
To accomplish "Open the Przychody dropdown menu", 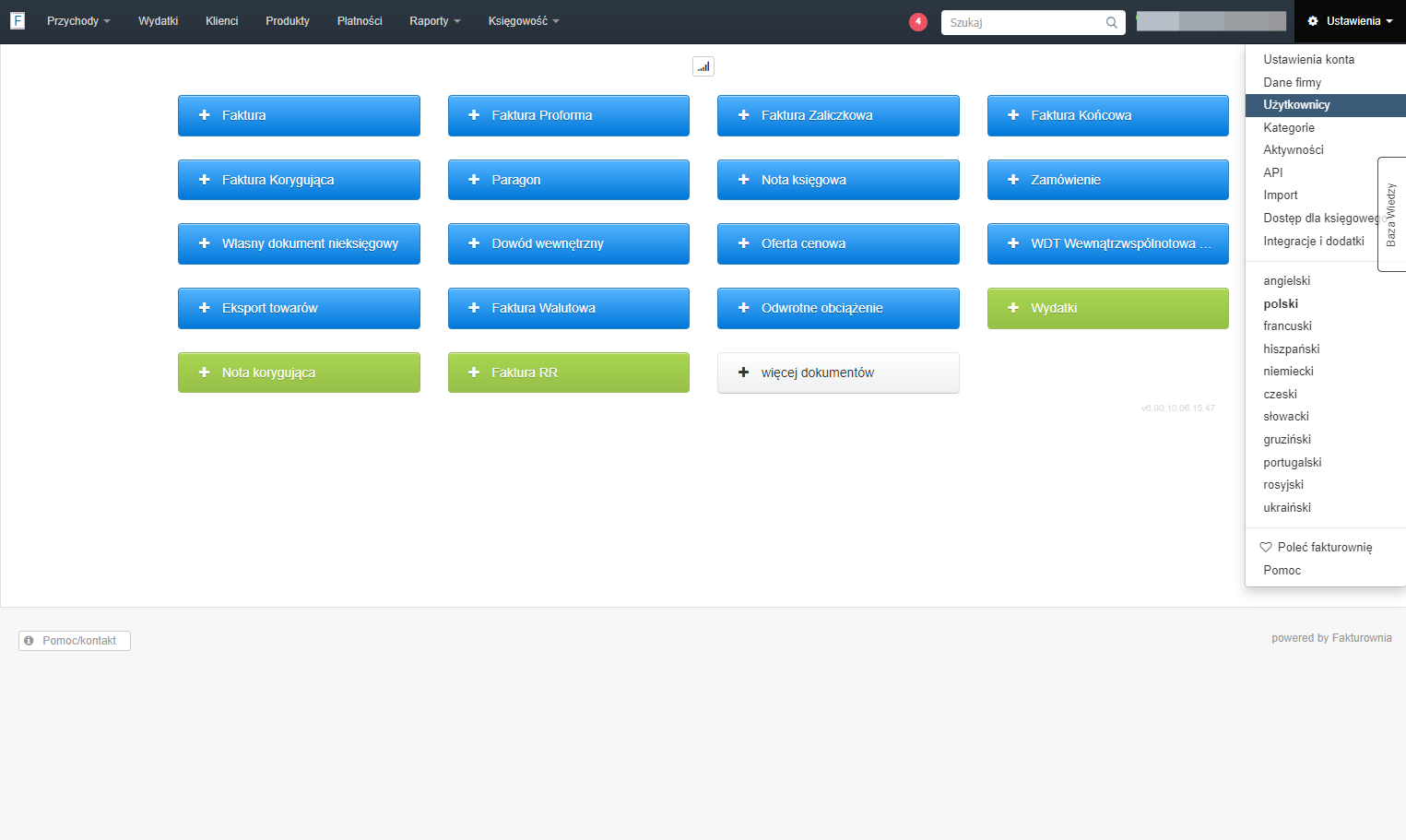I will [x=78, y=21].
